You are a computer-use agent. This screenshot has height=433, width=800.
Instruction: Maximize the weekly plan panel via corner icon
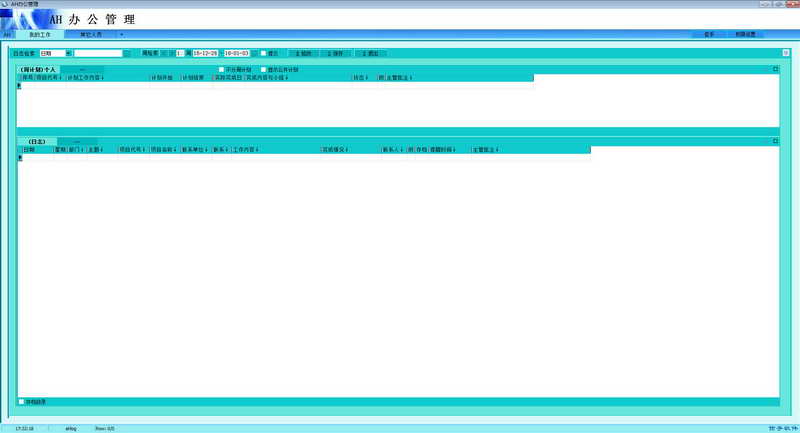774,69
